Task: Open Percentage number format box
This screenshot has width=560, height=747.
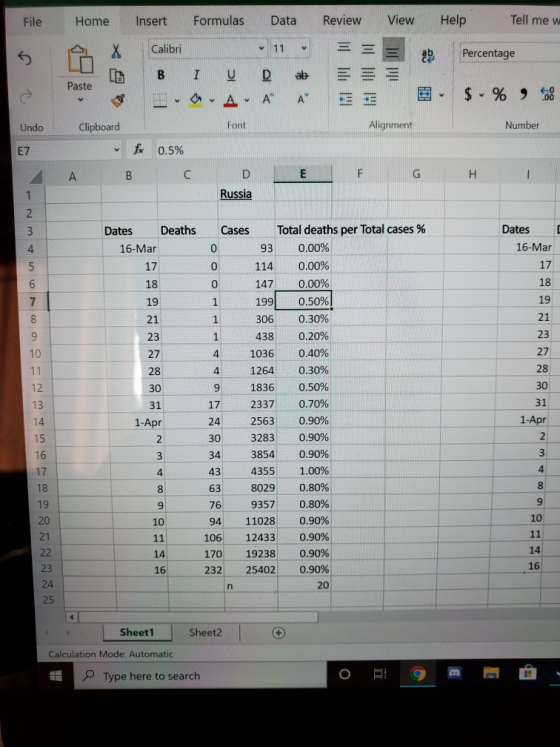Action: [x=509, y=53]
